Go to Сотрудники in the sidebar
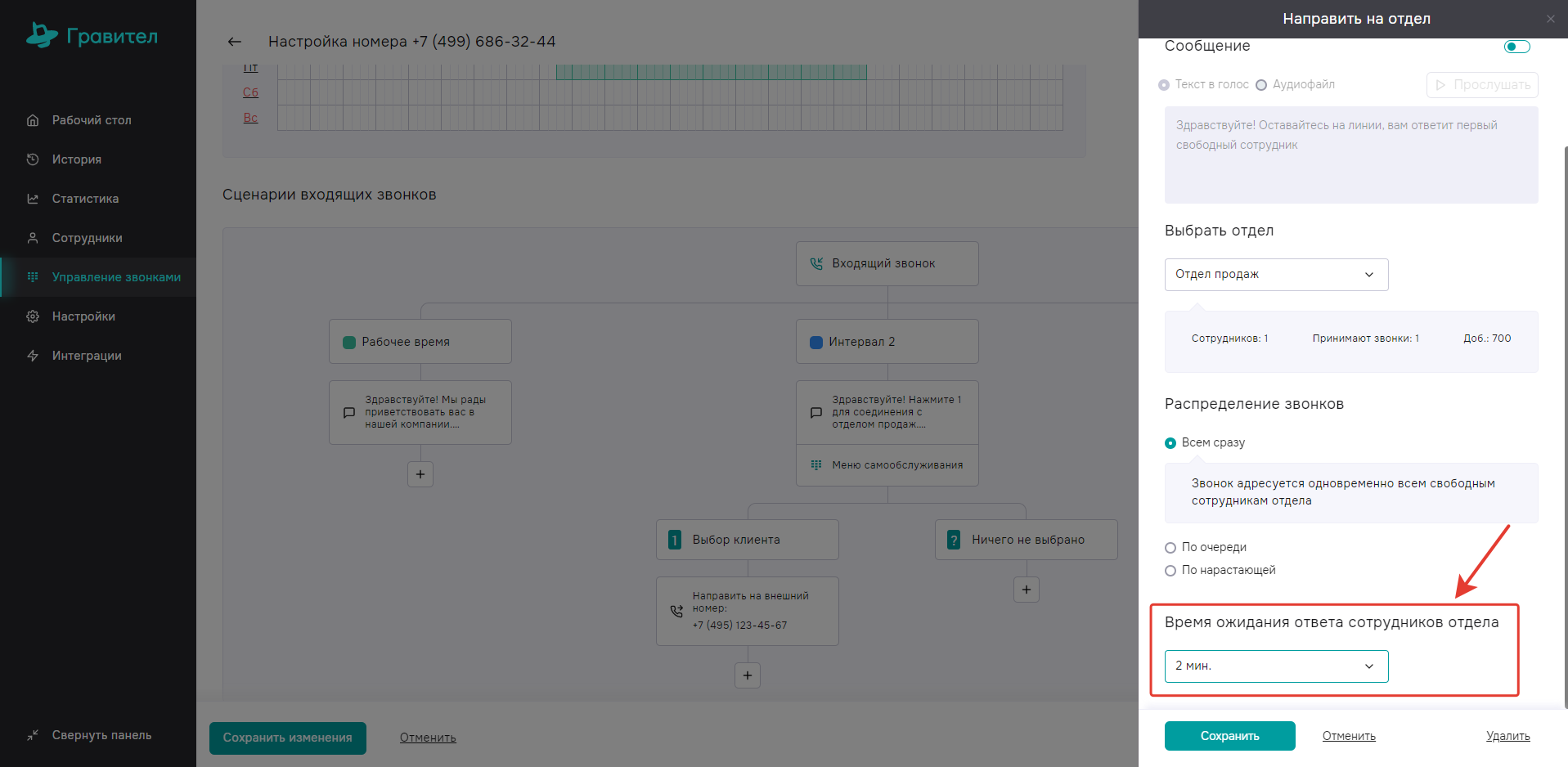The width and height of the screenshot is (1568, 767). (87, 238)
